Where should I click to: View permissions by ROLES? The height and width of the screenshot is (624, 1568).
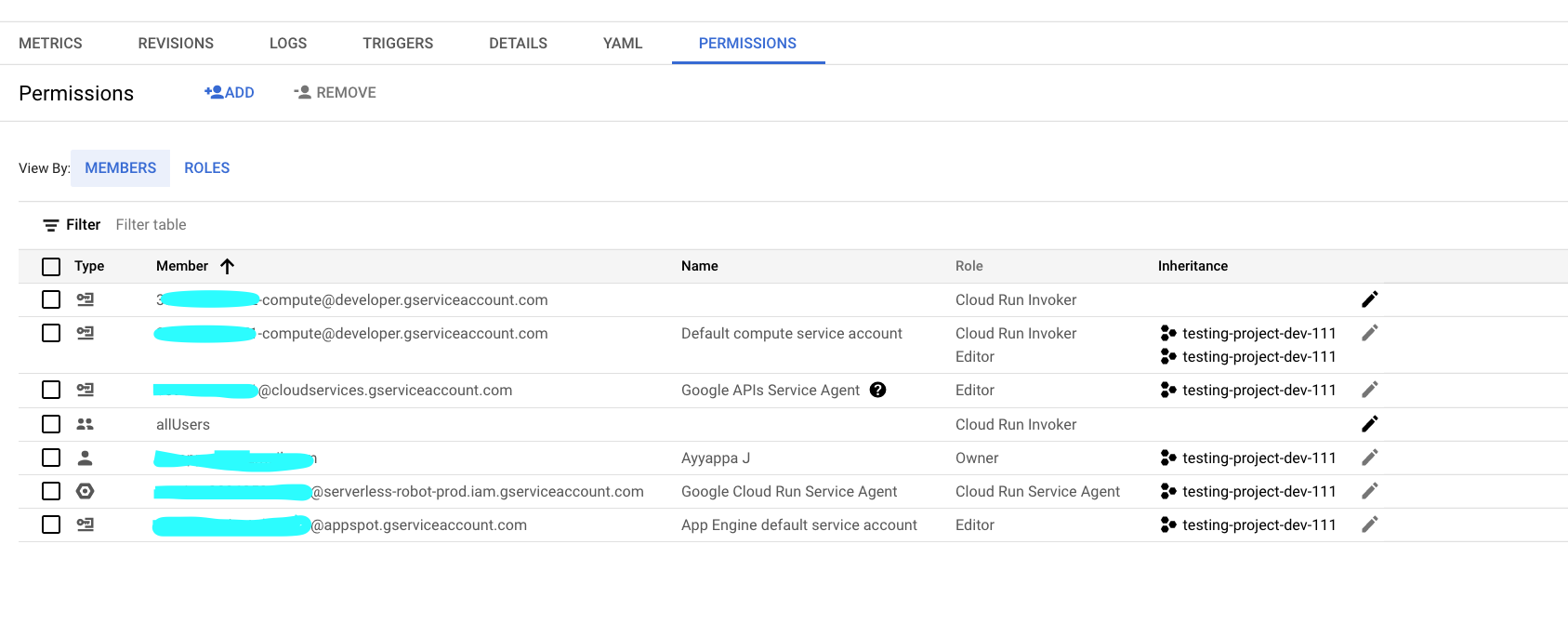pos(206,168)
